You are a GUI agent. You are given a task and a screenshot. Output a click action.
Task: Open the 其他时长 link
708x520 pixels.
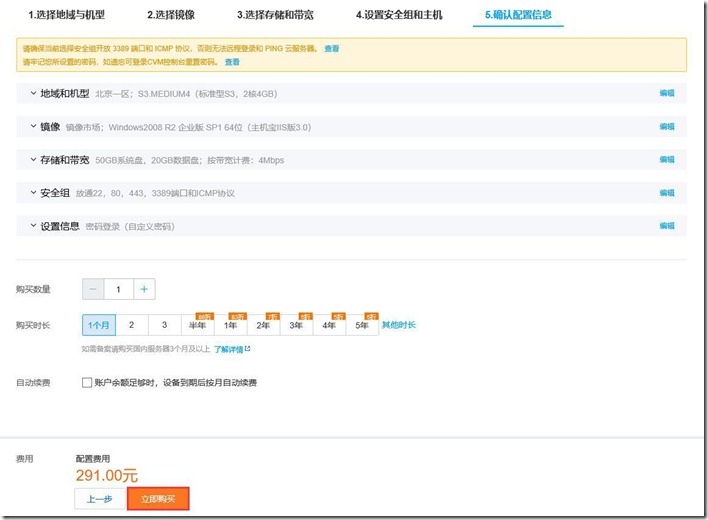[x=399, y=325]
